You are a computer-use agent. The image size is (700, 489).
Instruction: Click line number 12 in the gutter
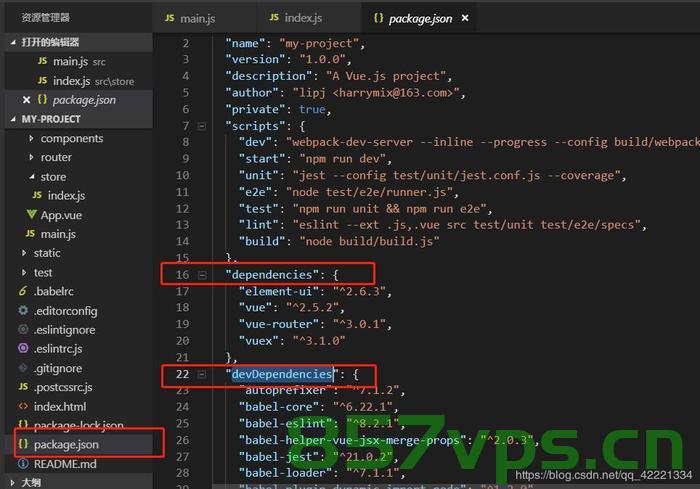pos(182,209)
